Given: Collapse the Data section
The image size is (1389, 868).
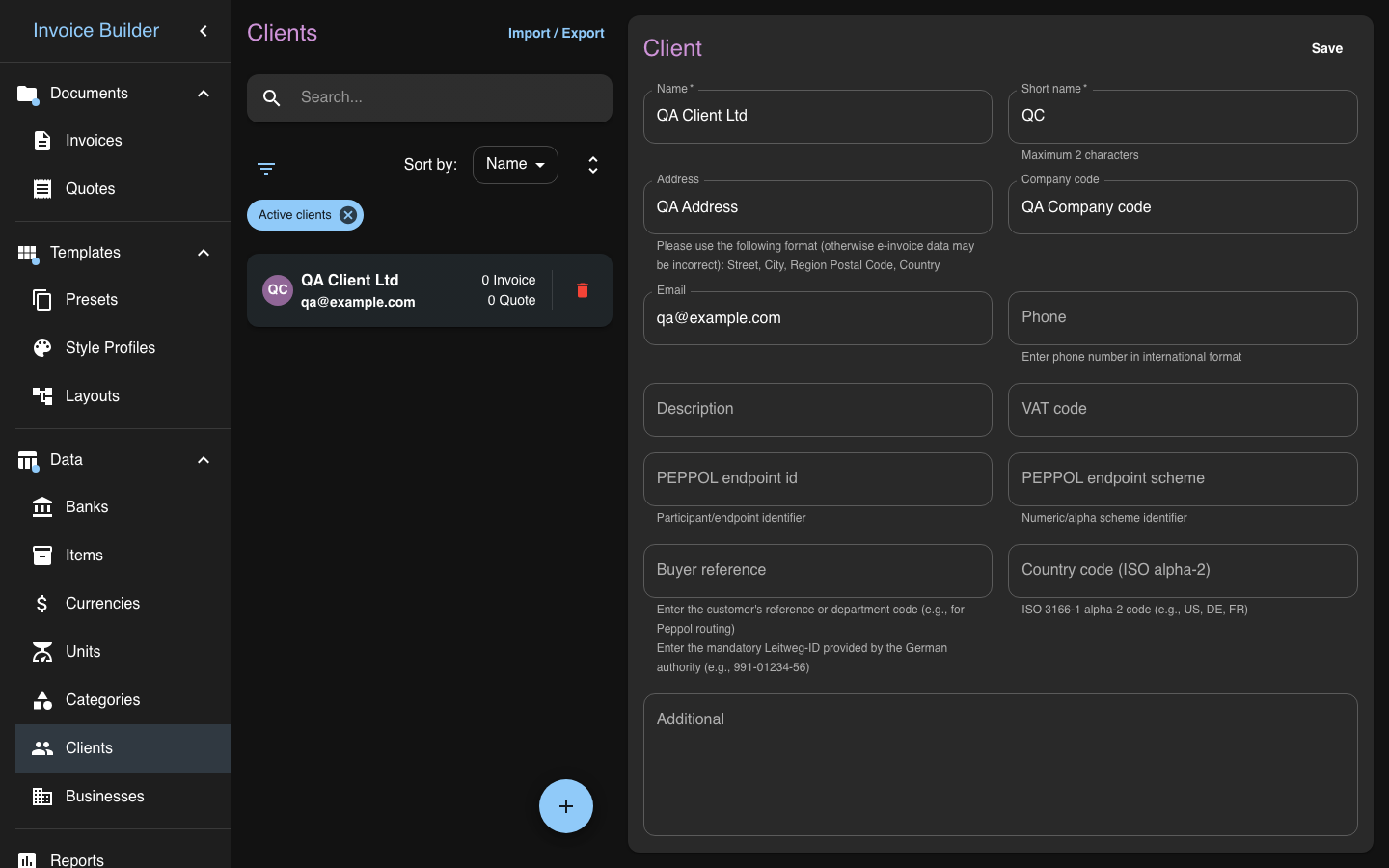Looking at the screenshot, I should tap(204, 460).
